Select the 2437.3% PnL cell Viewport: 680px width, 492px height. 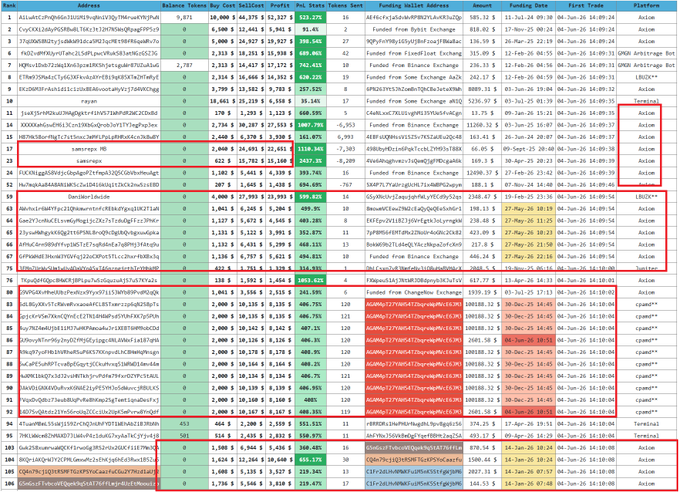311,161
